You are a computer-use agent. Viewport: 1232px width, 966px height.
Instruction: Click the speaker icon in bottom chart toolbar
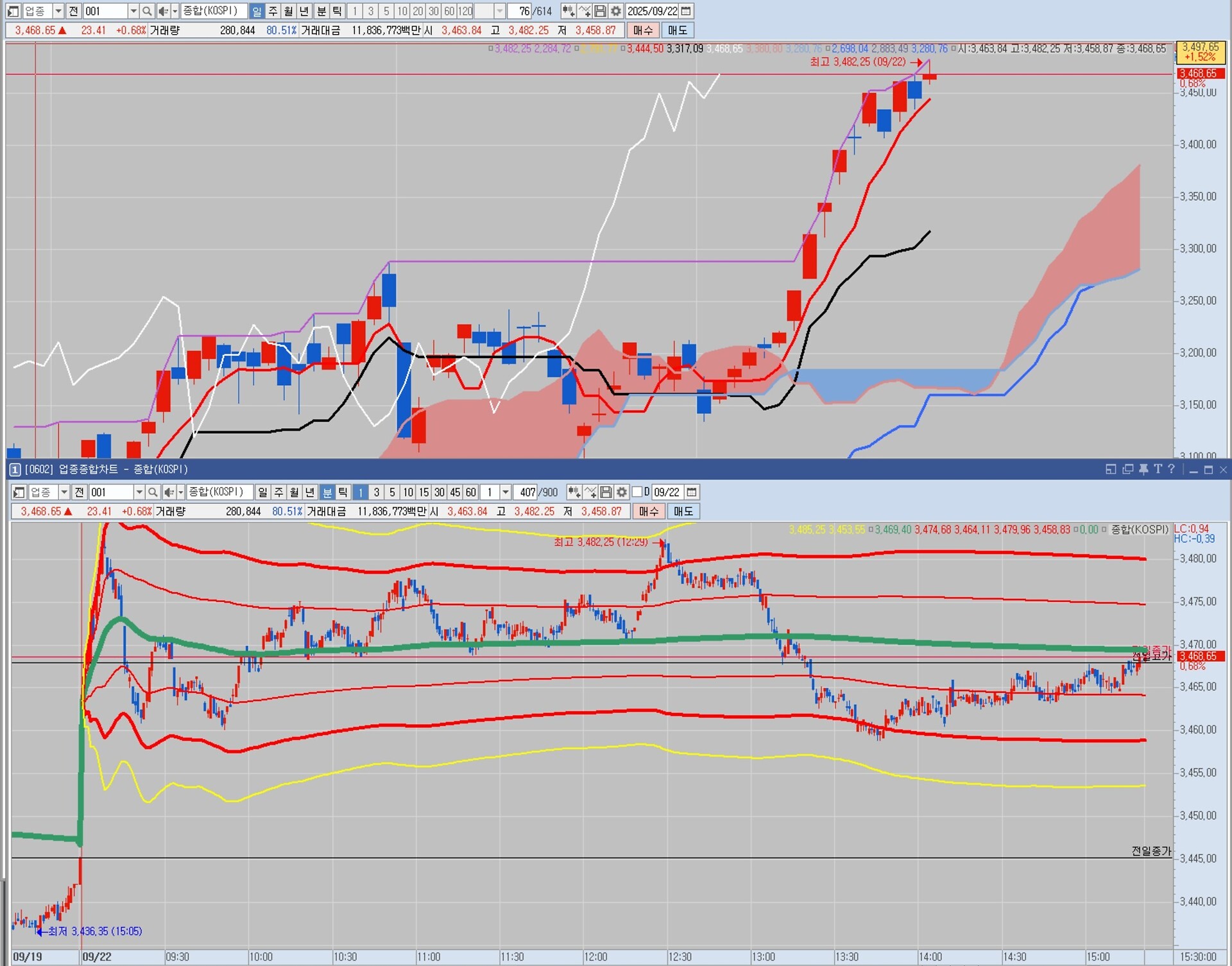(x=168, y=492)
